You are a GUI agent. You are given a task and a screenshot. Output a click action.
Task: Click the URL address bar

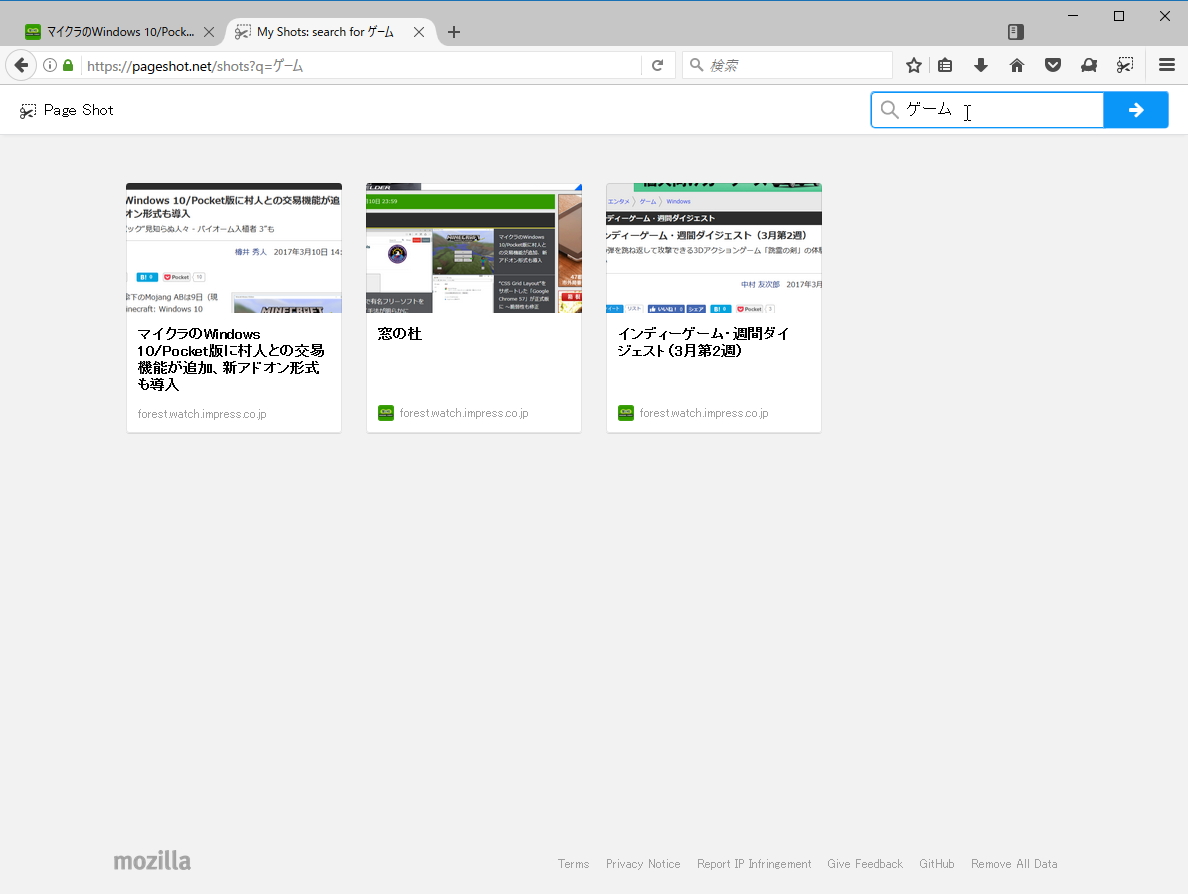(x=362, y=66)
